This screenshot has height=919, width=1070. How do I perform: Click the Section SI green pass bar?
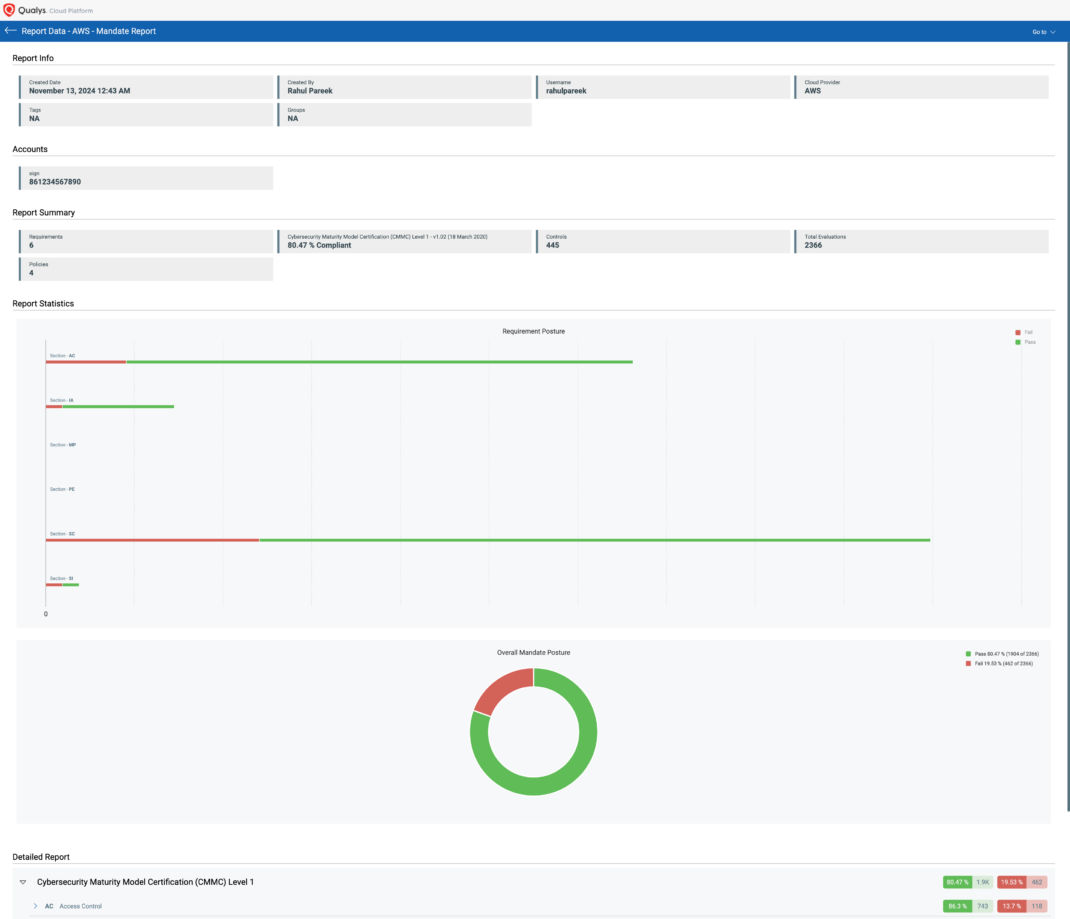(70, 585)
